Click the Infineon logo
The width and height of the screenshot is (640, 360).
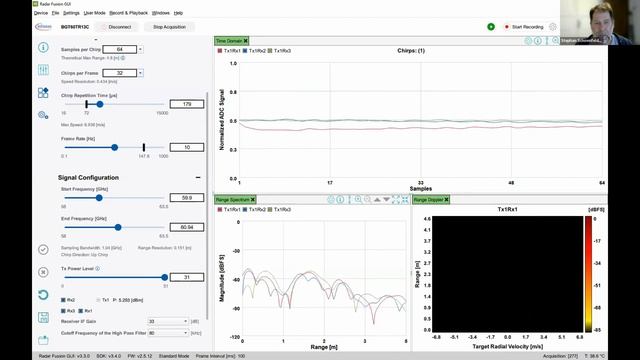coord(43,27)
